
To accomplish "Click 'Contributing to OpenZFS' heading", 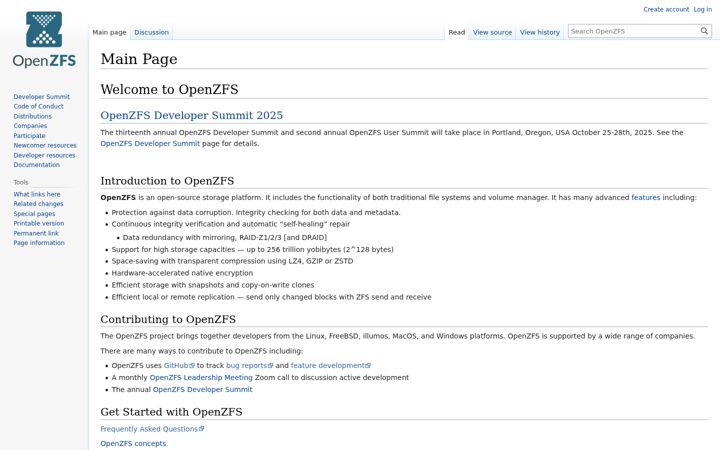I will pos(168,319).
